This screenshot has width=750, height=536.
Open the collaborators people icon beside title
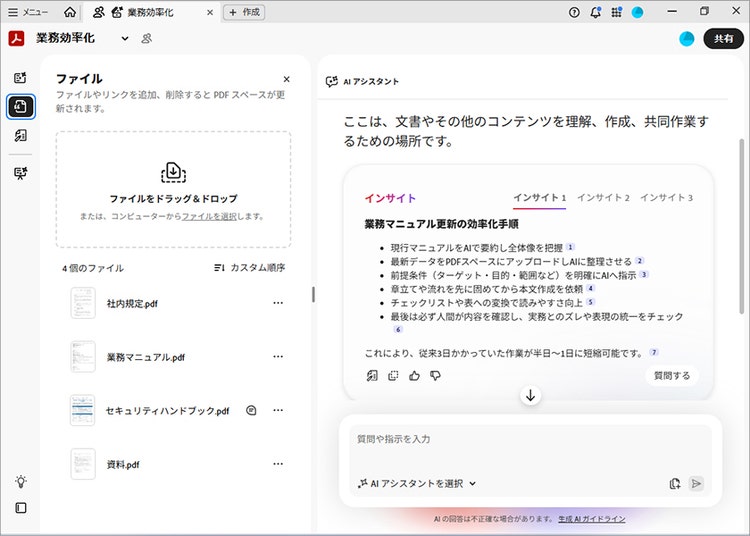(146, 38)
